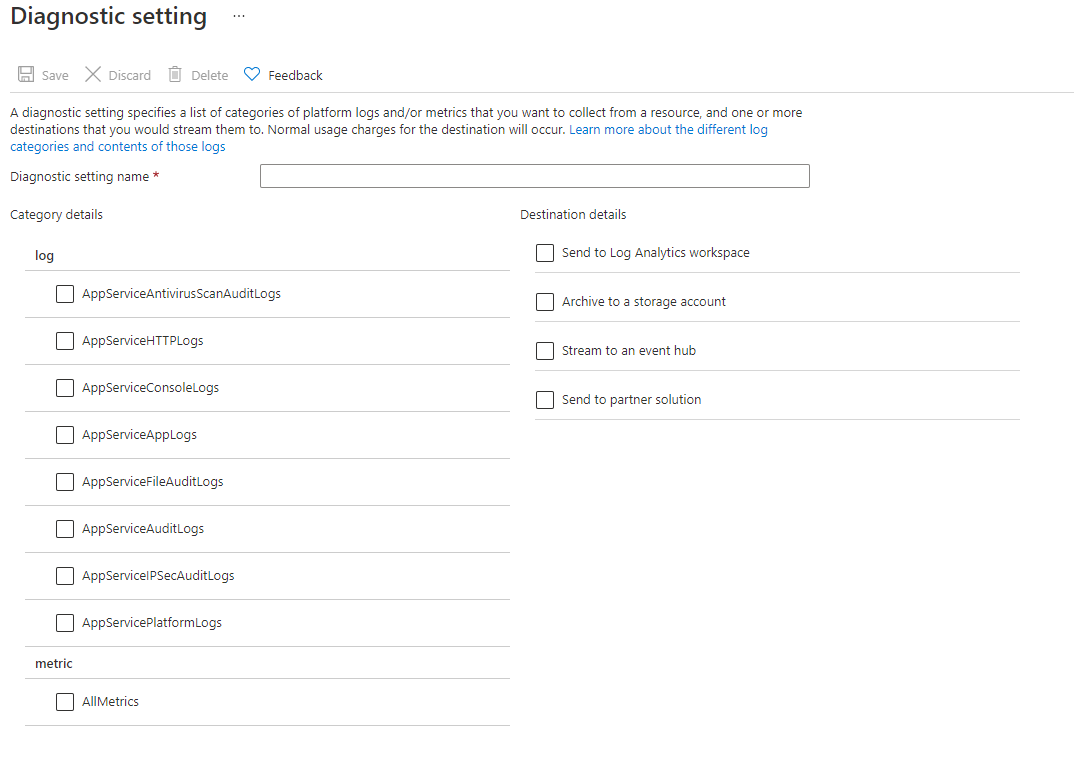Click the AllMetrics label text
The width and height of the screenshot is (1074, 759).
click(110, 701)
